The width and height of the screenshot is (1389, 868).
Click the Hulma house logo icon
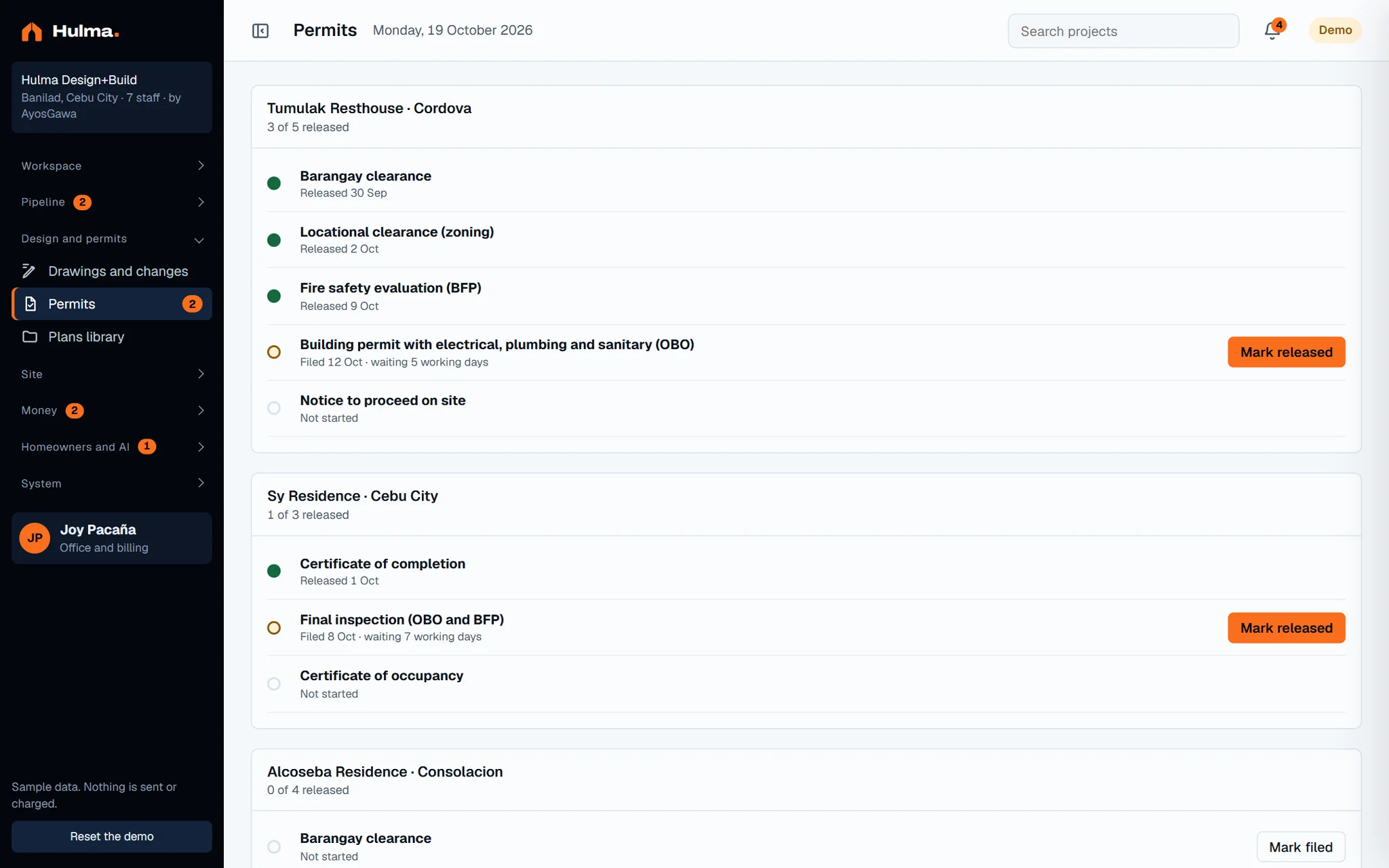[x=32, y=31]
